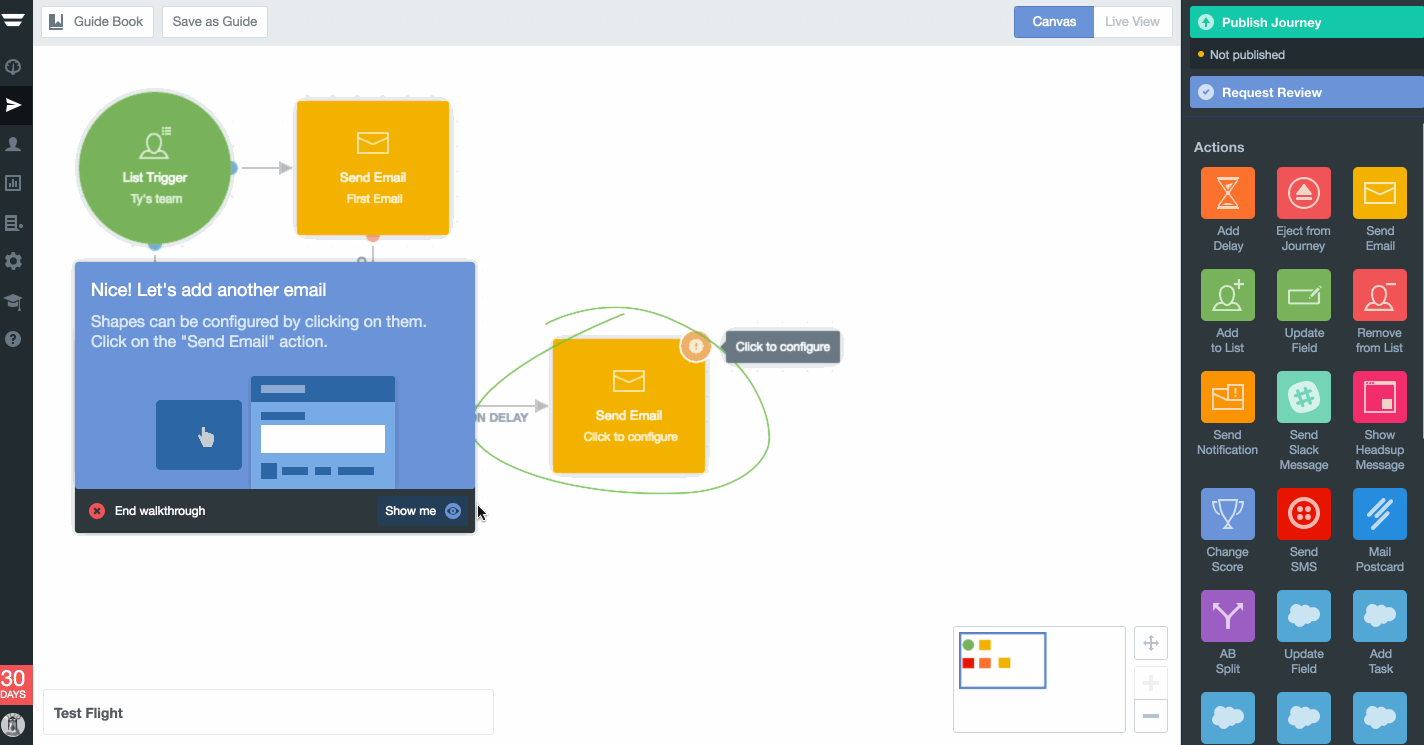Open the settings gear icon in sidebar

pyautogui.click(x=13, y=261)
